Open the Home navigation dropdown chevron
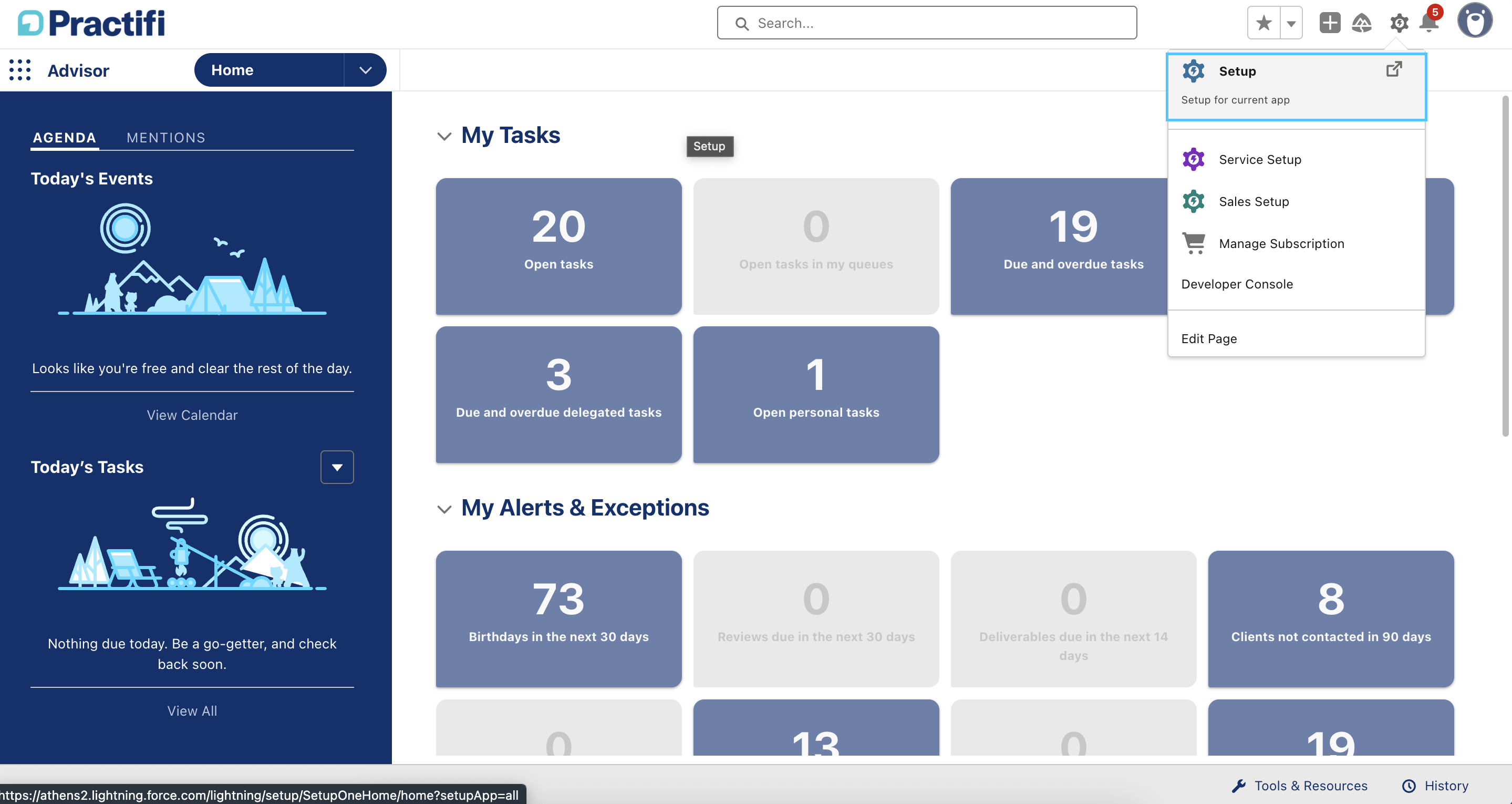 click(365, 70)
